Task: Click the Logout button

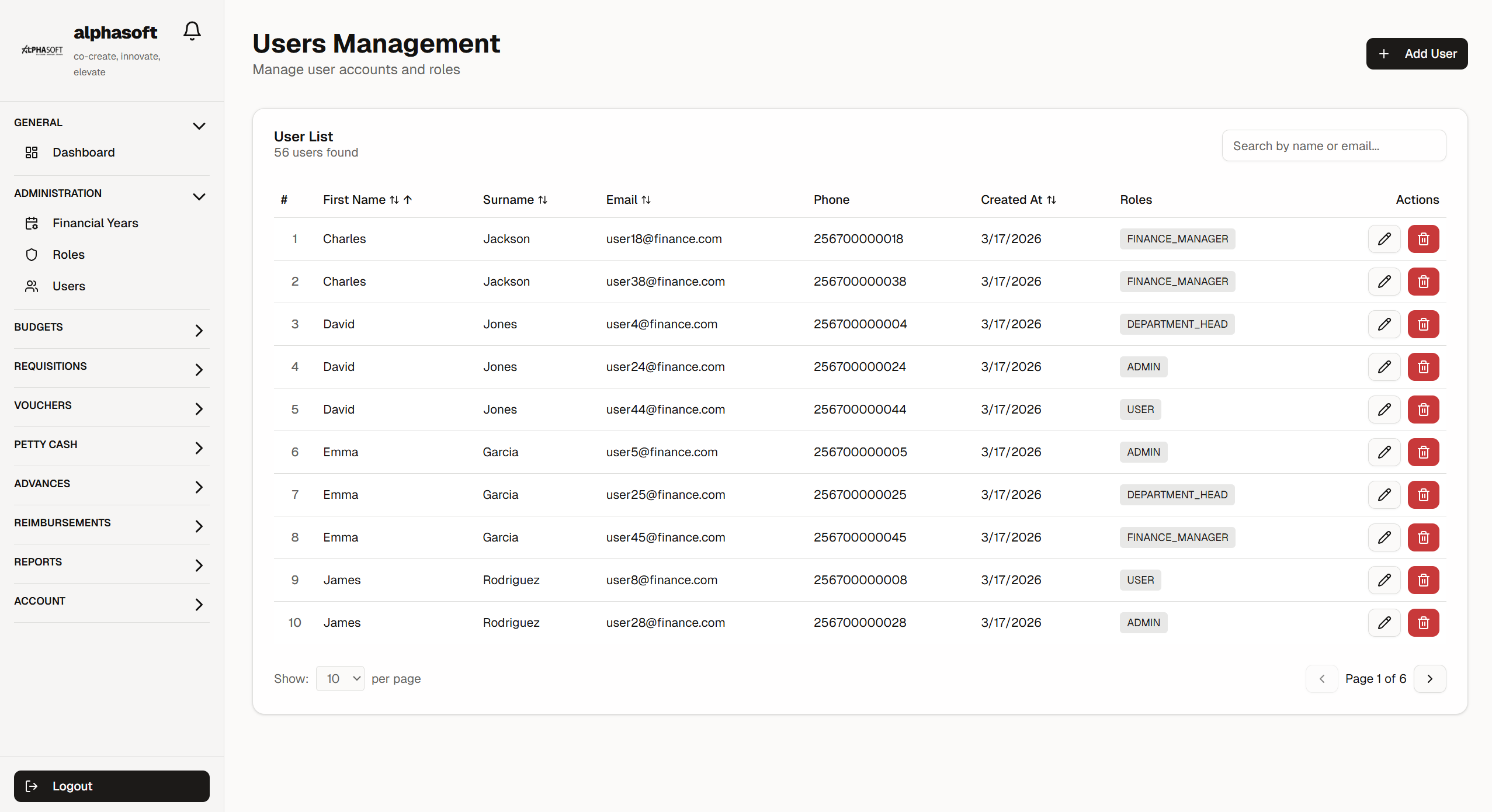Action: click(112, 786)
